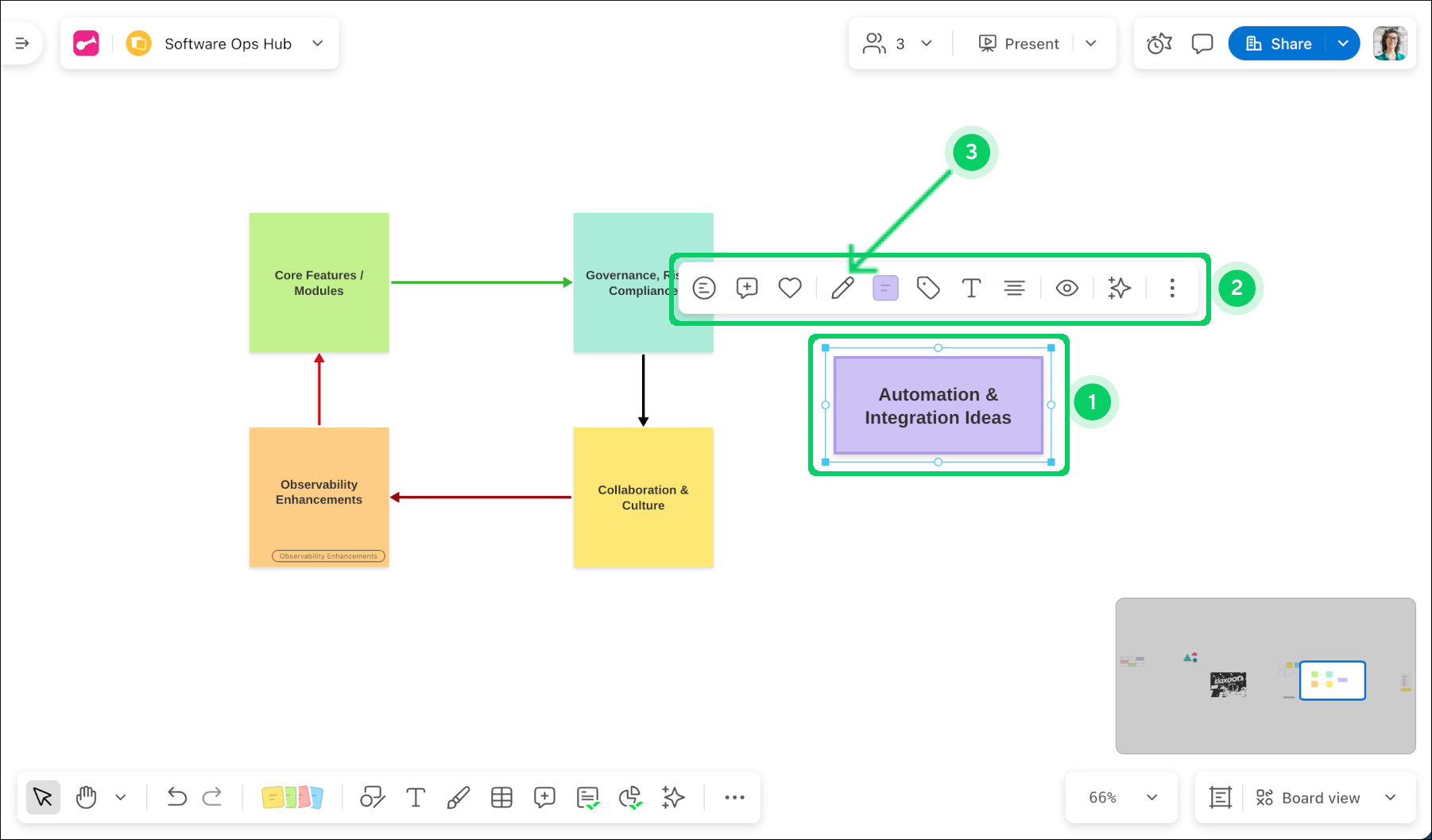
Task: Switch to the hand pan tool
Action: click(x=86, y=797)
